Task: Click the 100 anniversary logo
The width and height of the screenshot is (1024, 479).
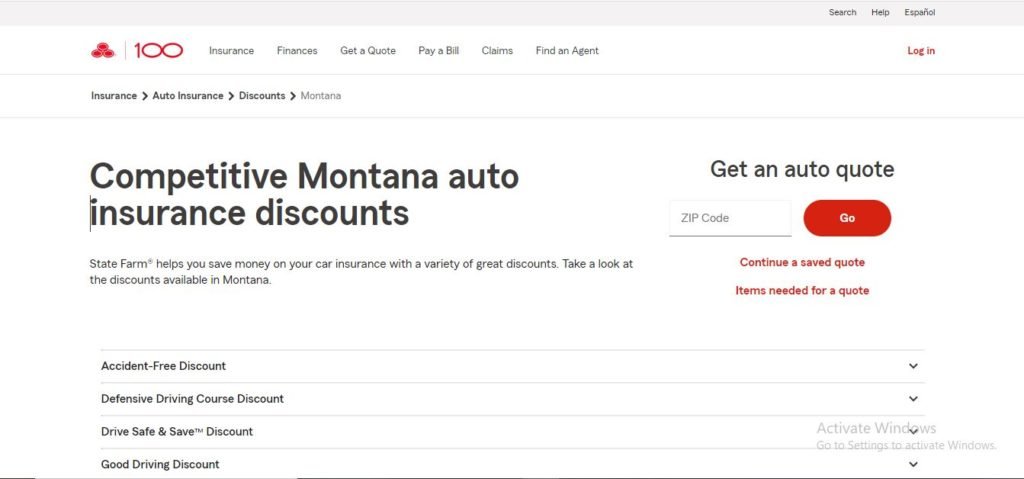Action: 159,50
